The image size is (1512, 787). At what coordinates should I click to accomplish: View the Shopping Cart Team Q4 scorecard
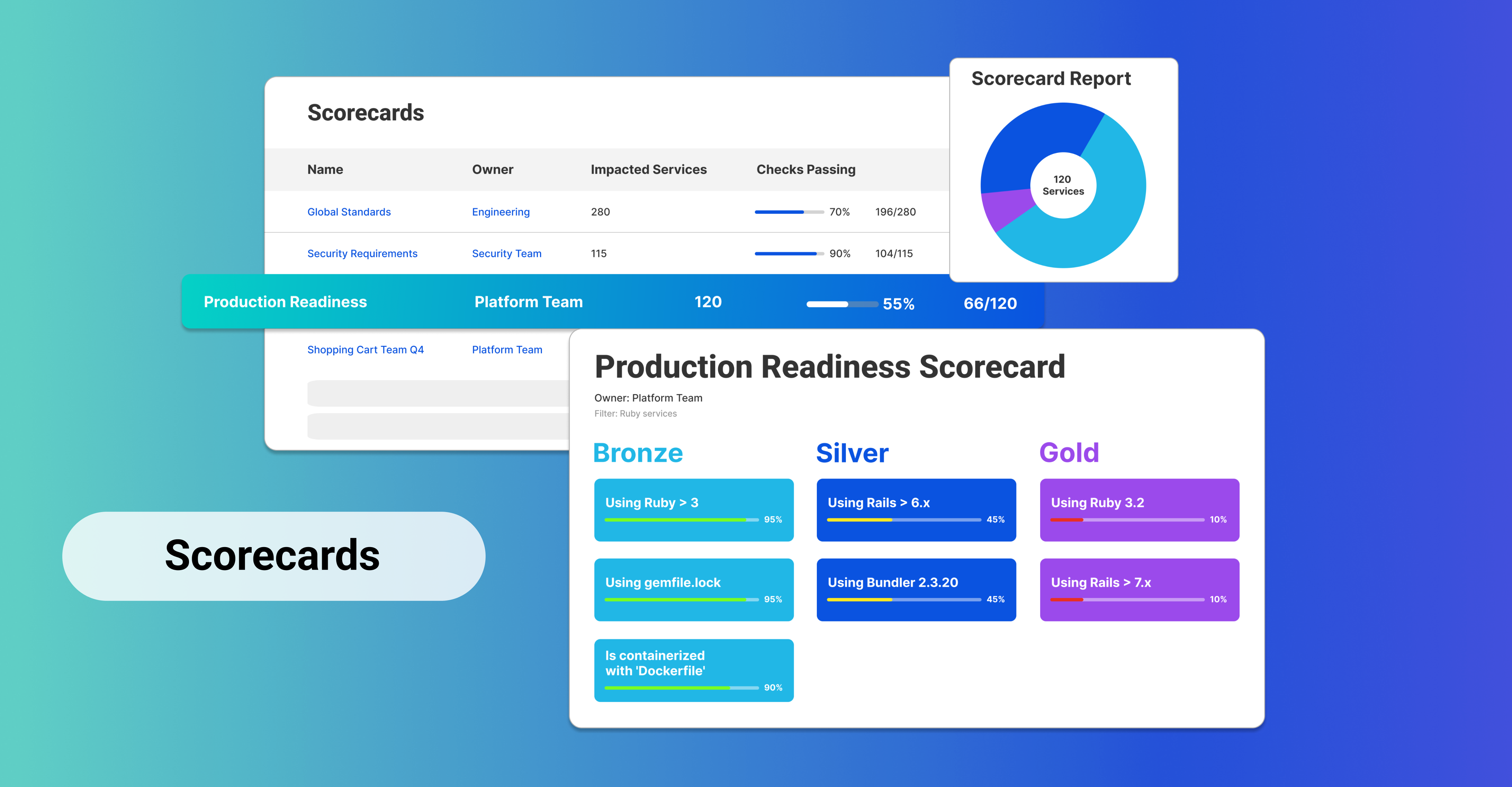click(x=366, y=349)
